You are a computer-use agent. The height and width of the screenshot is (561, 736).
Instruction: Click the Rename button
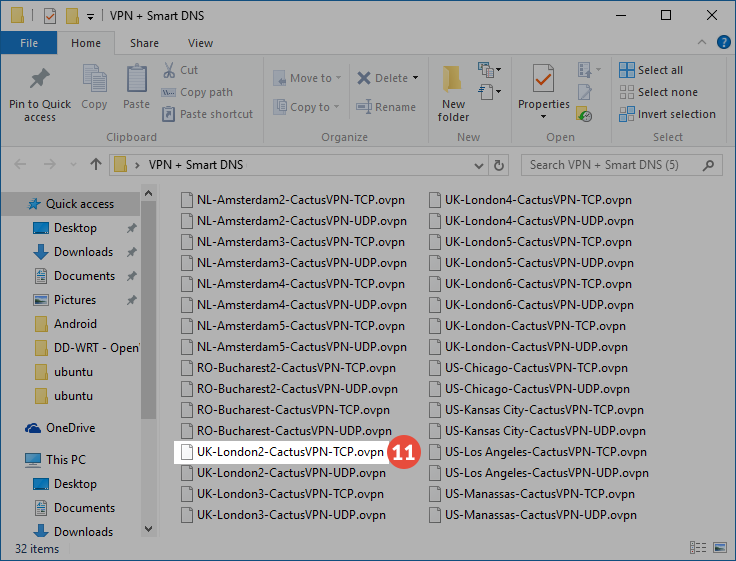pos(386,107)
